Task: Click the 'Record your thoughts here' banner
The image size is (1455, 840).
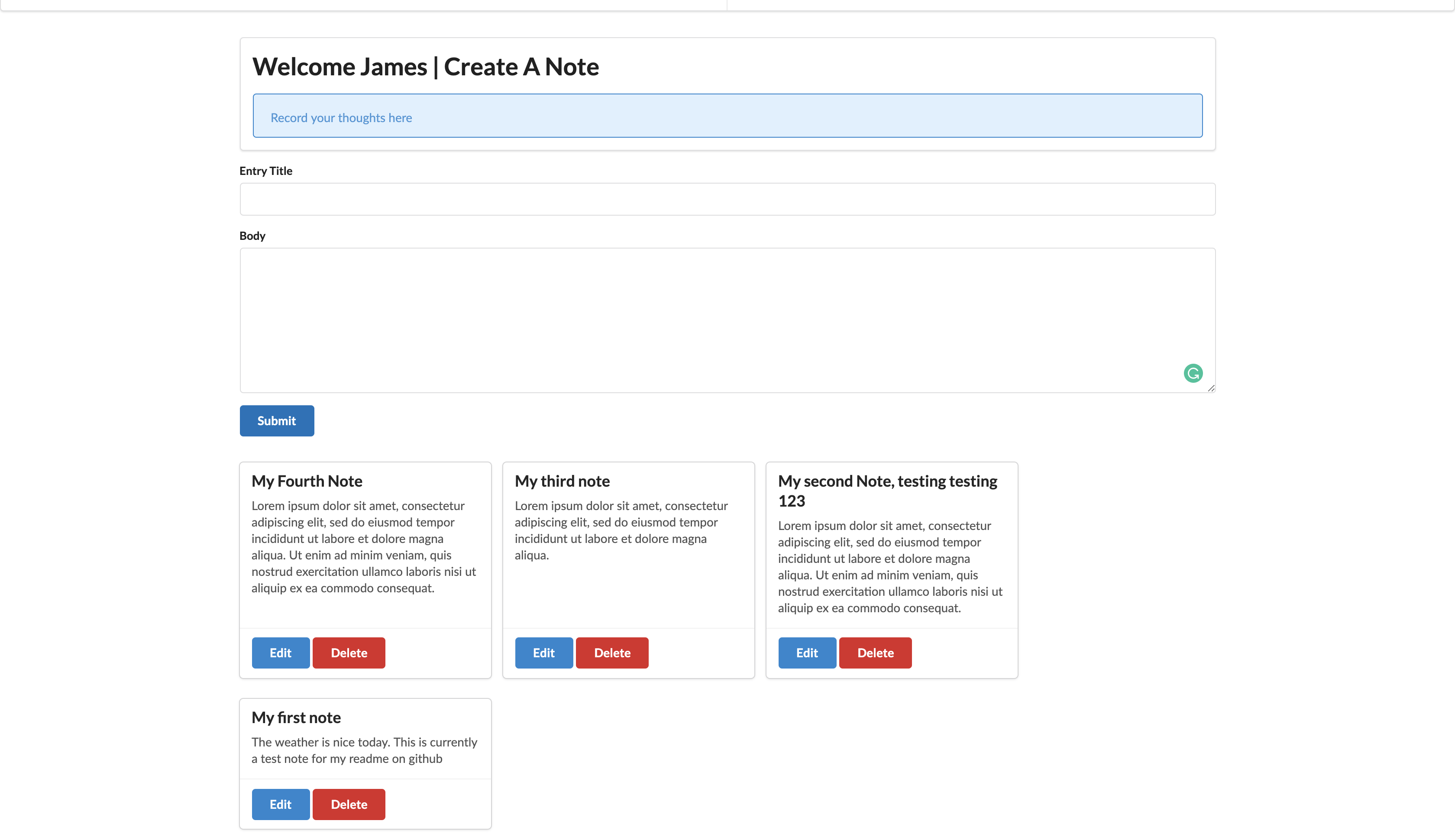Action: [727, 116]
